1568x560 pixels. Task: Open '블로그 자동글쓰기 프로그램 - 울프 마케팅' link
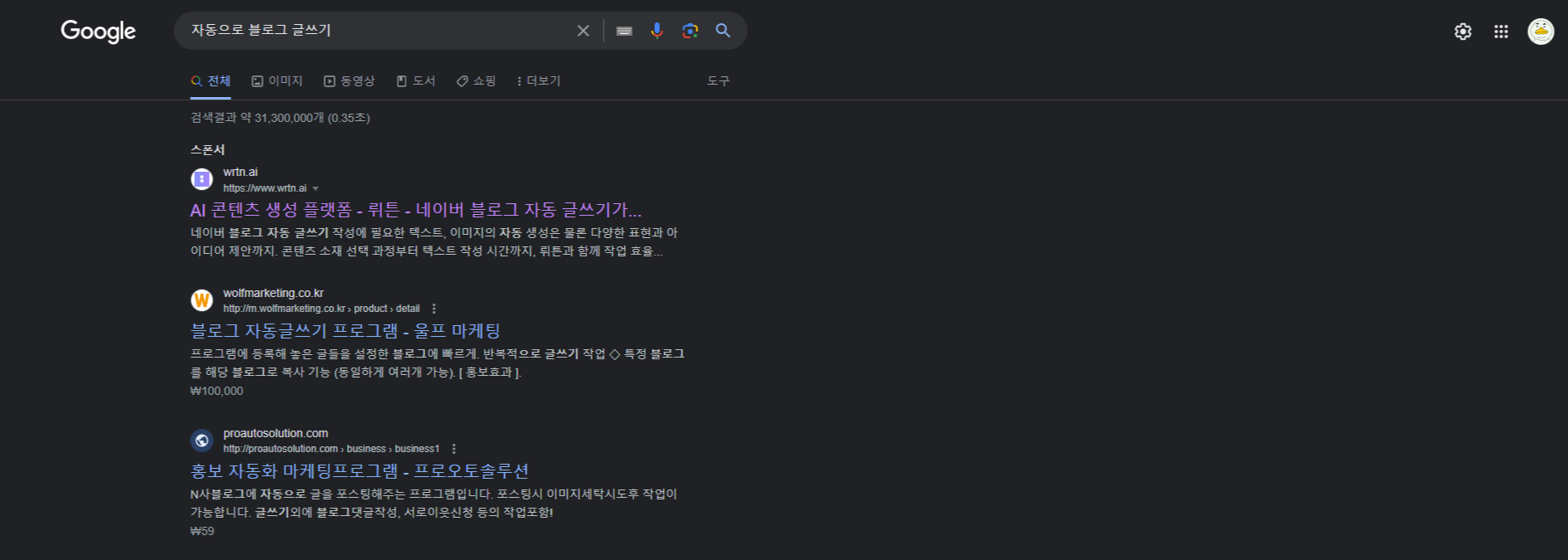345,331
